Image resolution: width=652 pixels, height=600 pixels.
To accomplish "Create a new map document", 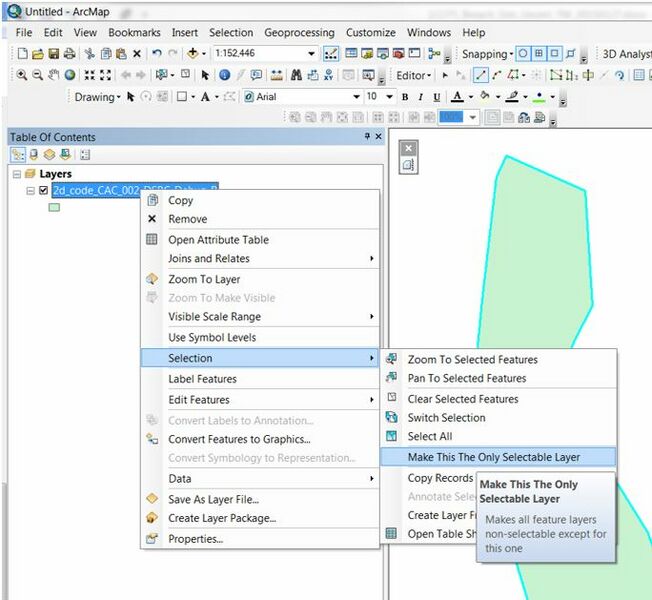I will pos(22,54).
